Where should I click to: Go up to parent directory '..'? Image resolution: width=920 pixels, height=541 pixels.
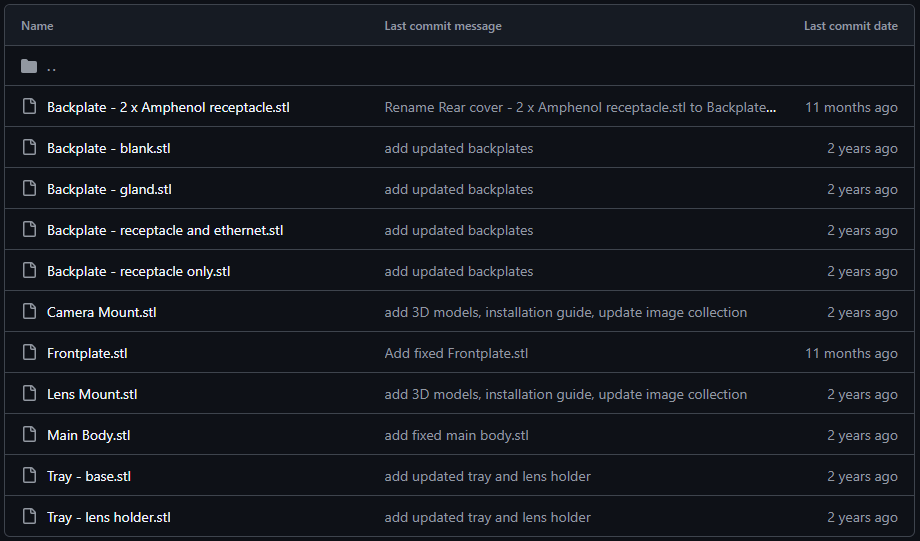pyautogui.click(x=52, y=67)
